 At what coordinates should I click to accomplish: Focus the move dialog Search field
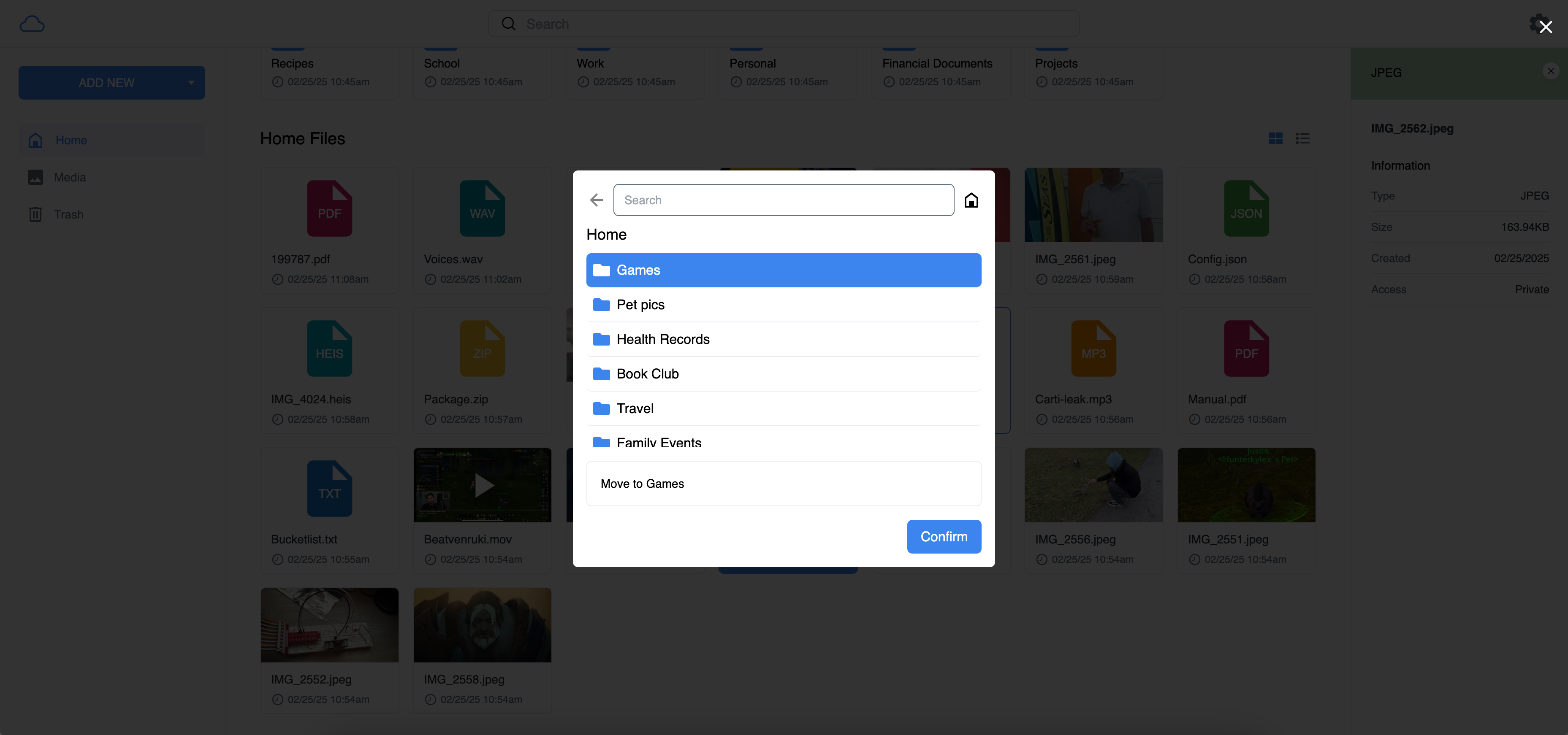pyautogui.click(x=784, y=200)
